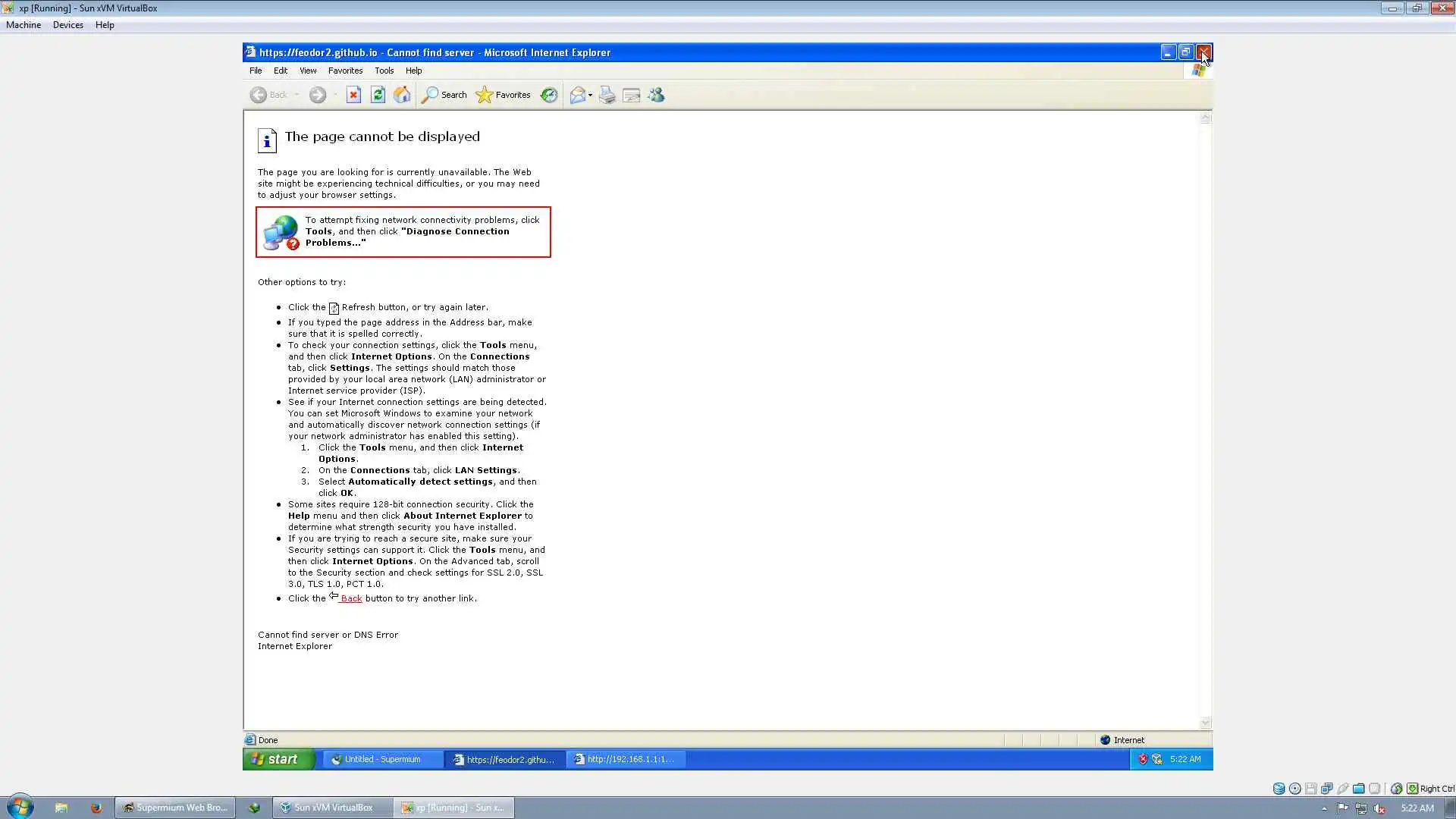
Task: Click the Edit page toolbar icon
Action: coord(631,95)
